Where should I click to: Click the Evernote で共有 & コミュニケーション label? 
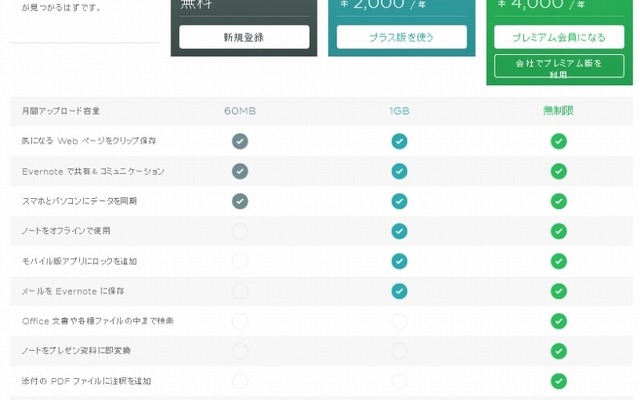(93, 171)
